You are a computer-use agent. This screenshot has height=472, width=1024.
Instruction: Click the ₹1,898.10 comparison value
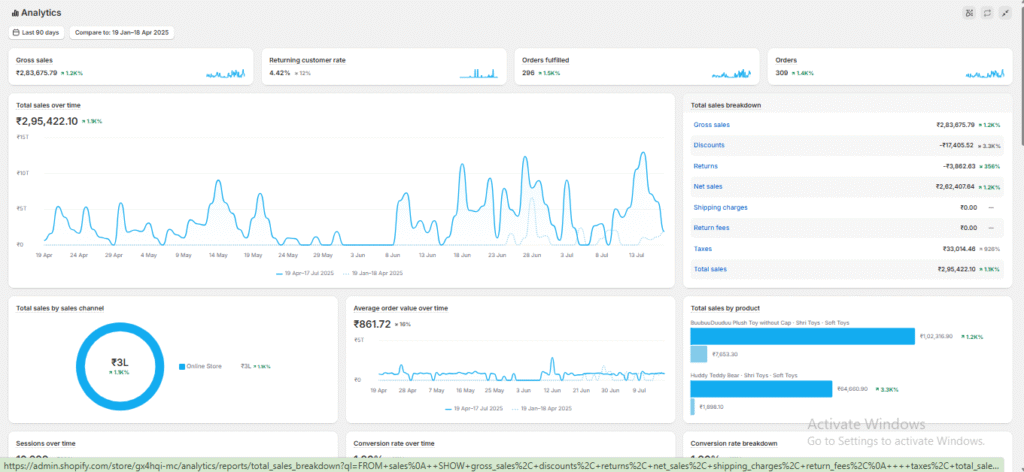[x=710, y=407]
